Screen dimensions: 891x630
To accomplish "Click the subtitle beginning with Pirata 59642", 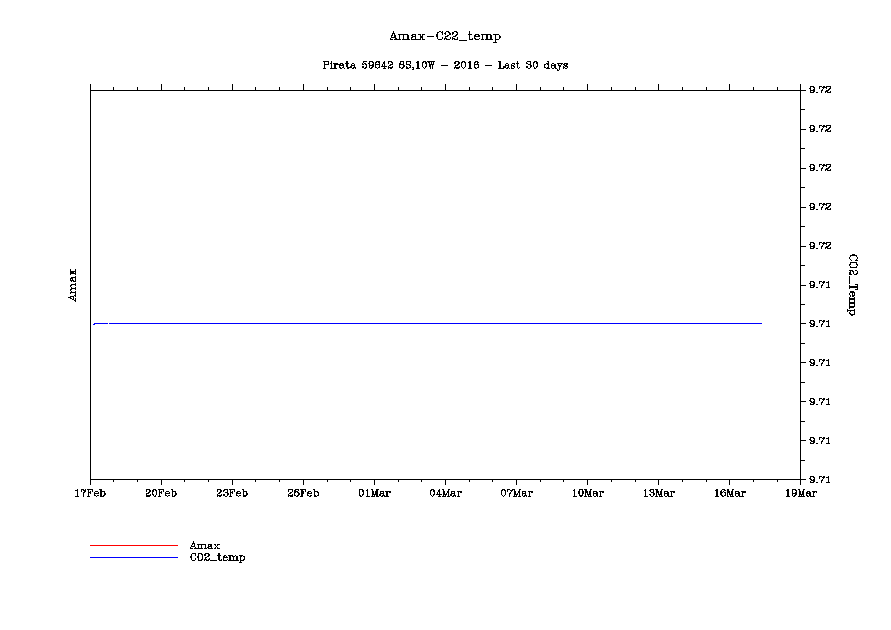I will [445, 65].
